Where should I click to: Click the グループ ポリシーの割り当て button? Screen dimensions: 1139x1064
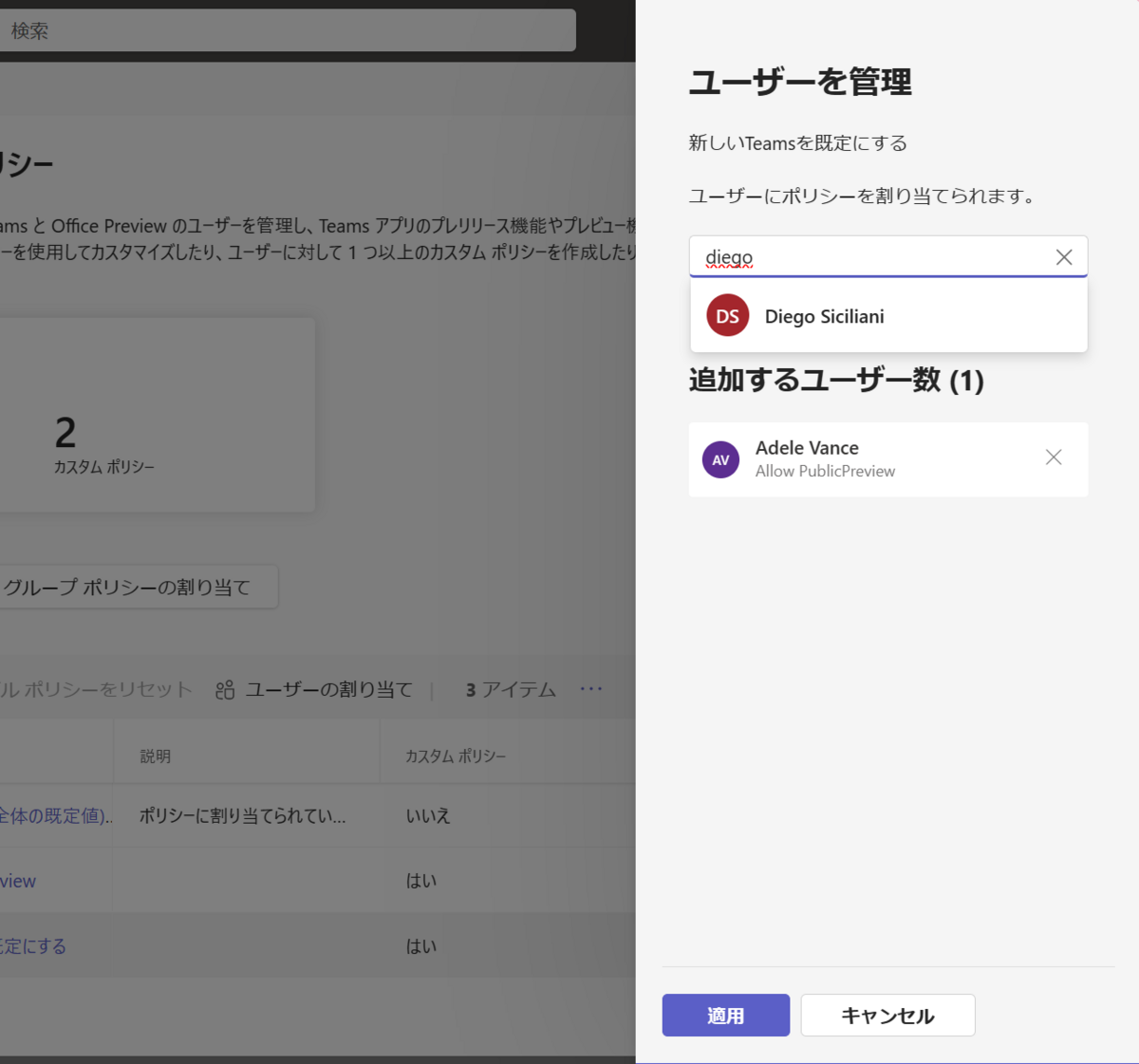139,588
